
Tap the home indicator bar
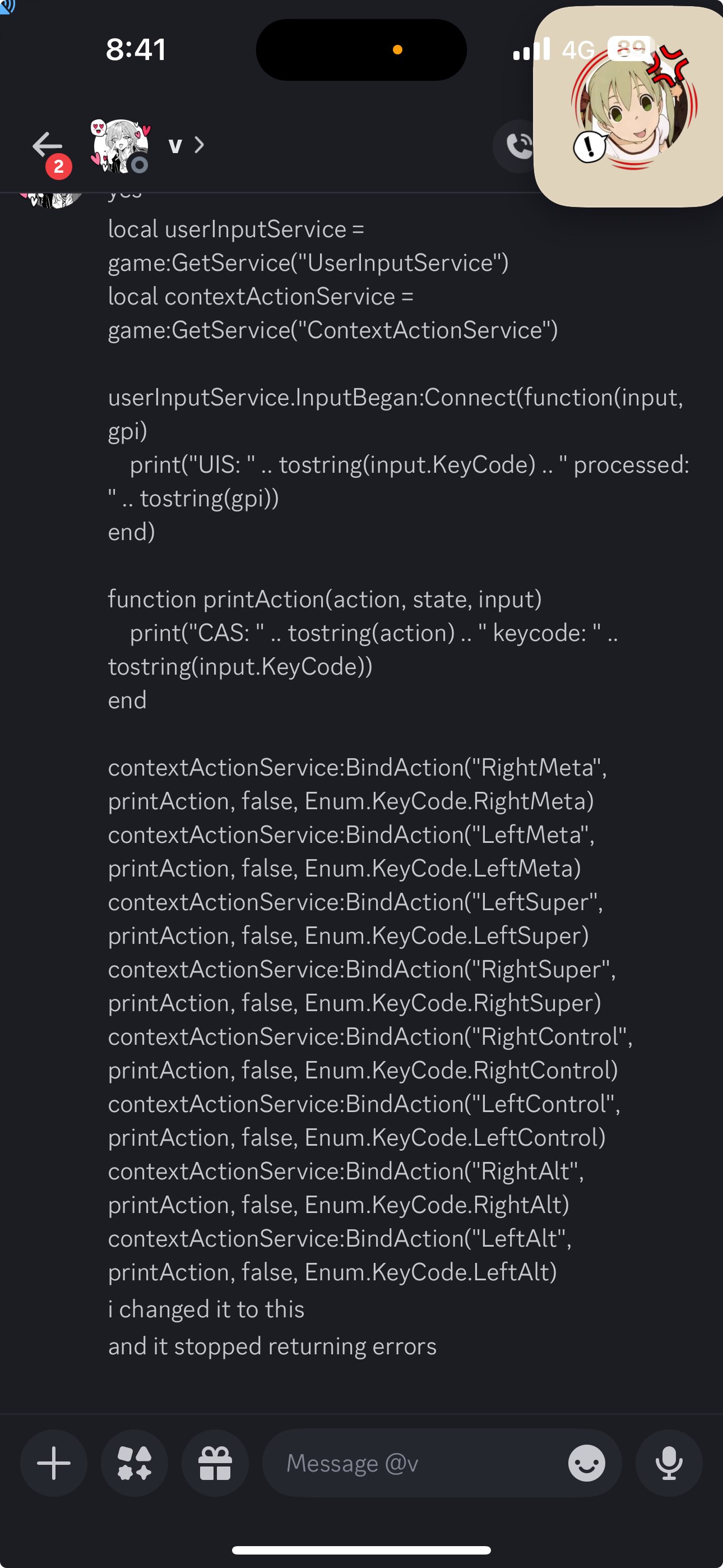(x=361, y=1549)
